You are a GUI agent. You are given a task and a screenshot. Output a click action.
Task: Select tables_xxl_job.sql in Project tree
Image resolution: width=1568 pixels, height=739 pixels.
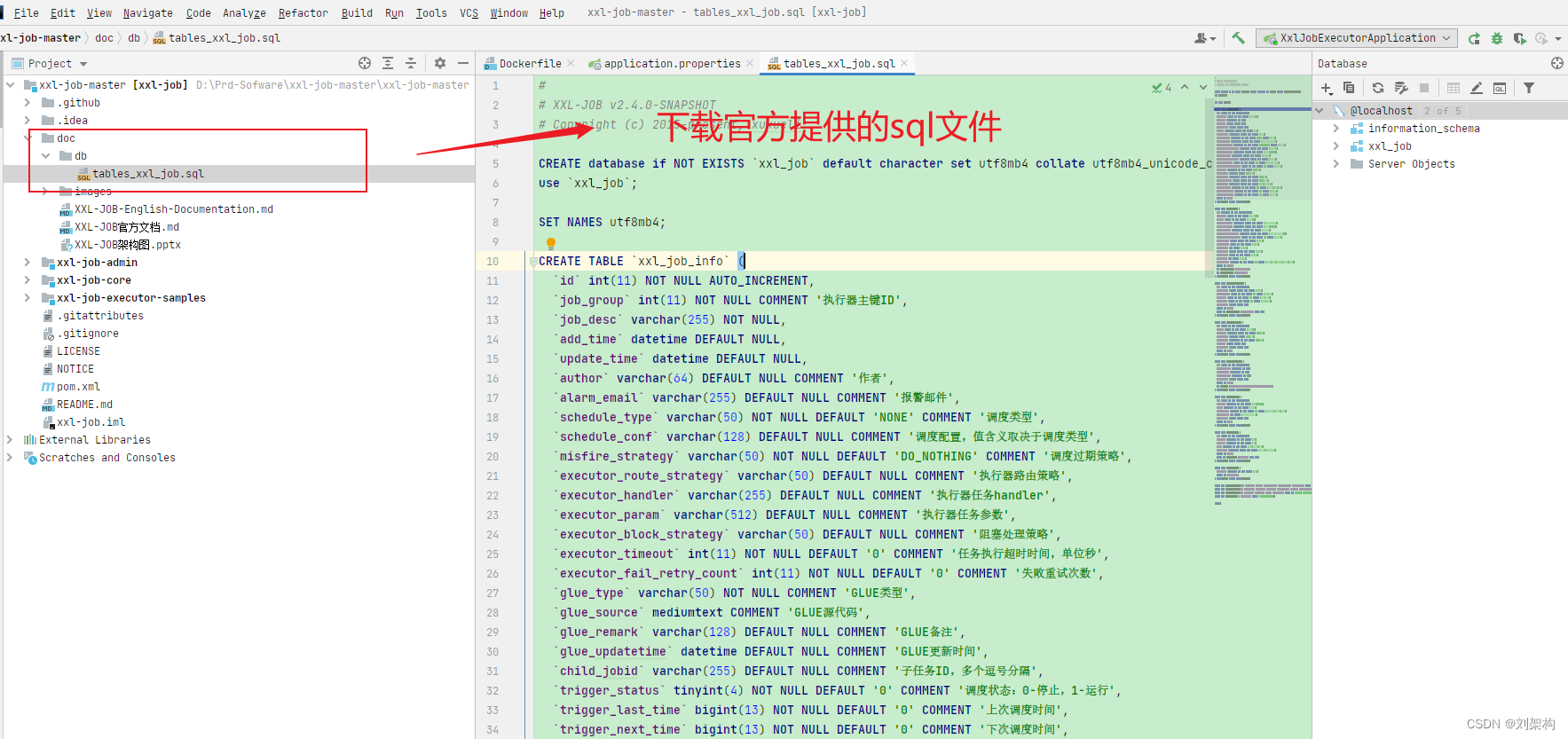click(148, 174)
